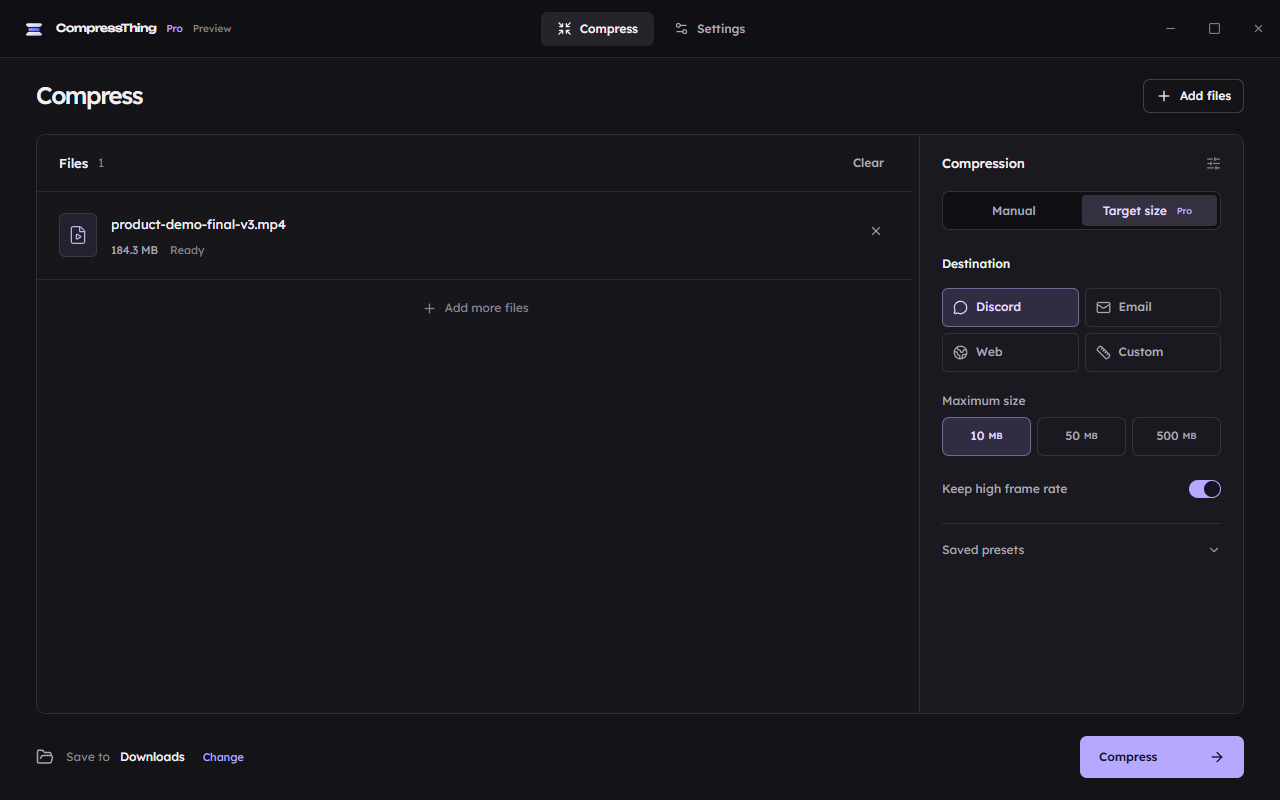This screenshot has width=1280, height=800.
Task: Click Add more files
Action: click(x=476, y=308)
